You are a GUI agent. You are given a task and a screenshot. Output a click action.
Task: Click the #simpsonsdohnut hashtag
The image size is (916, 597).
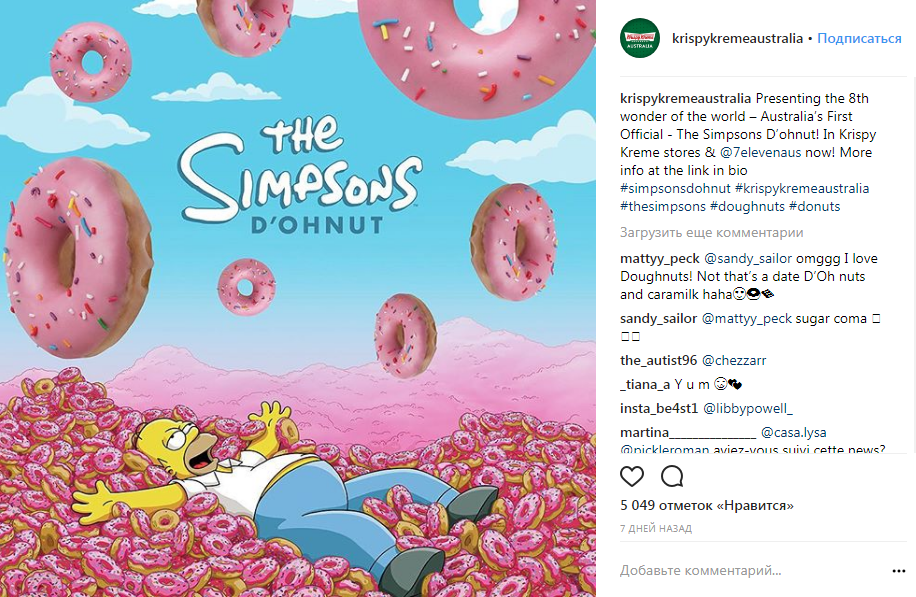tap(675, 188)
